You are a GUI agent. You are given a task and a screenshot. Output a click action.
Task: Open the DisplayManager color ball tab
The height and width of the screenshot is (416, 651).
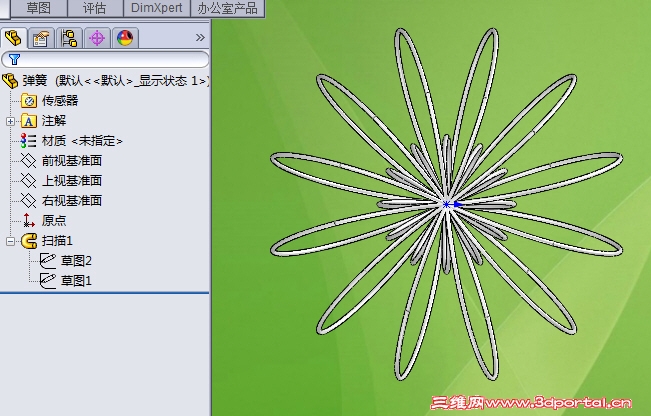tap(125, 39)
